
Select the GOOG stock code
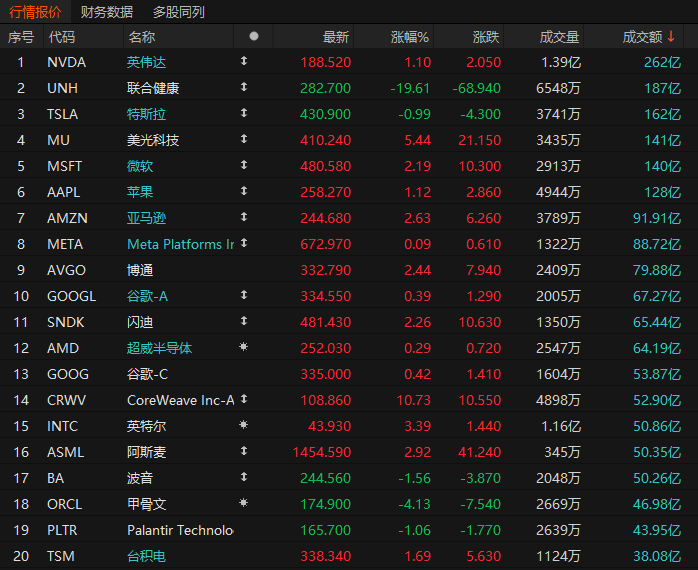click(x=68, y=374)
